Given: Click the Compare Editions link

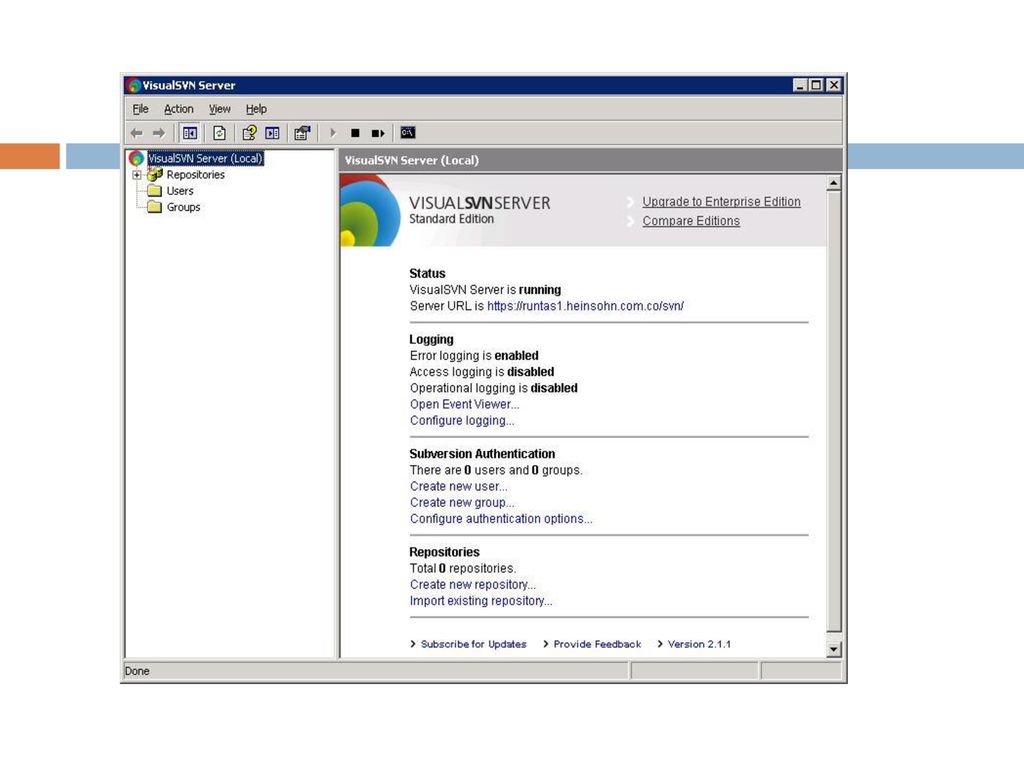Looking at the screenshot, I should coord(691,221).
